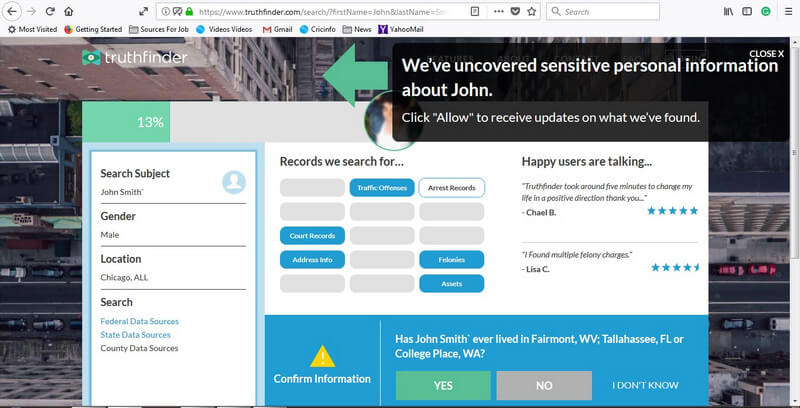Open the Most Visited bookmarks menu
The height and width of the screenshot is (408, 800).
32,30
